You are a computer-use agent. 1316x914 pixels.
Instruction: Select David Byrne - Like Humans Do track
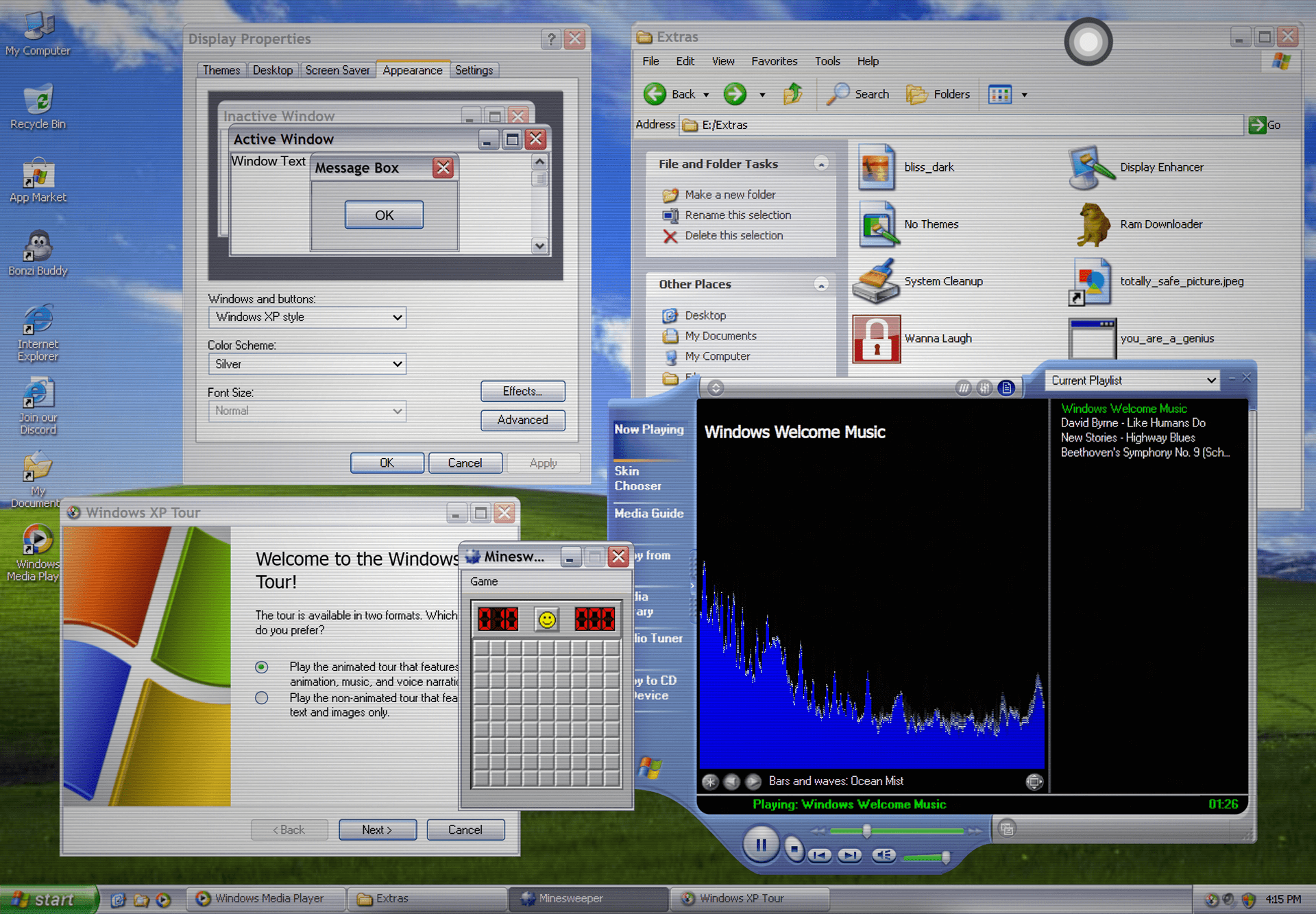pos(1133,422)
